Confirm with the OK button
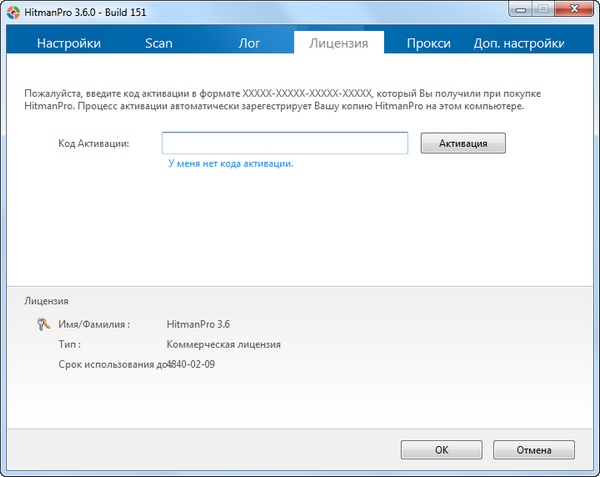 tap(441, 450)
